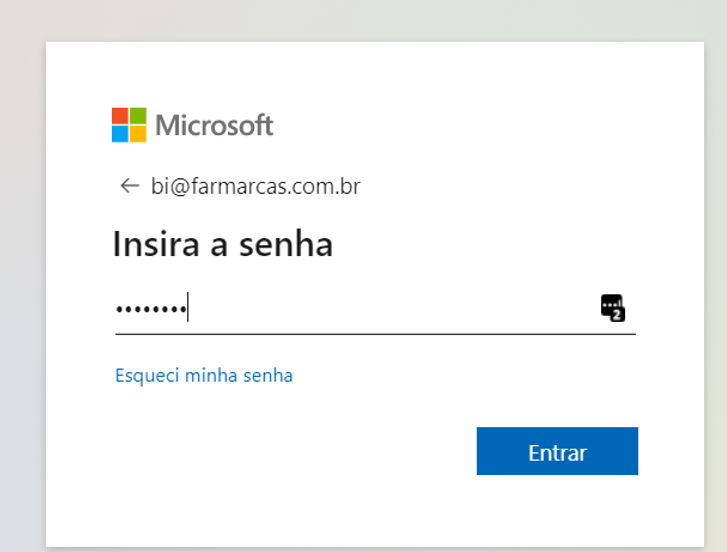Click the red square of the Microsoft logo
The width and height of the screenshot is (727, 552).
pos(120,116)
